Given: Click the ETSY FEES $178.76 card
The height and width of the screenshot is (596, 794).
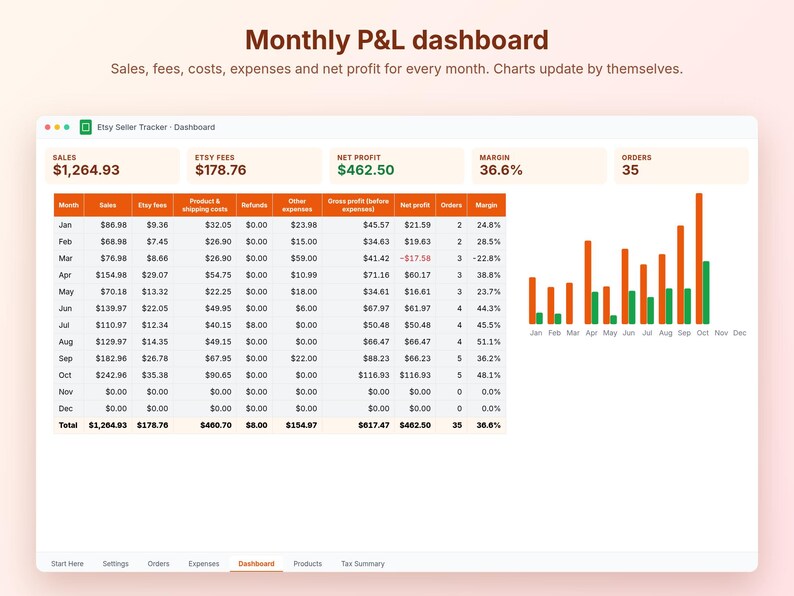Looking at the screenshot, I should click(x=255, y=166).
